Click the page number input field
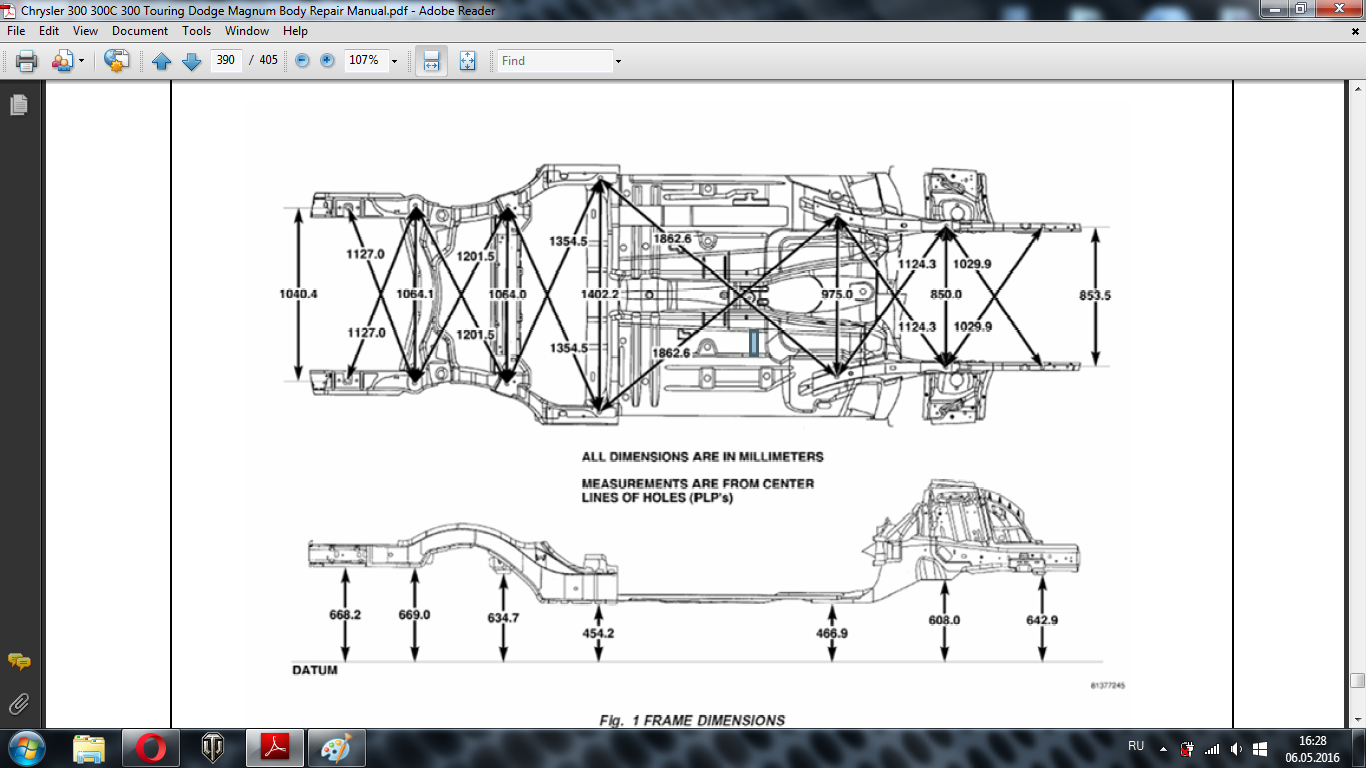Viewport: 1366px width, 768px height. pos(226,61)
